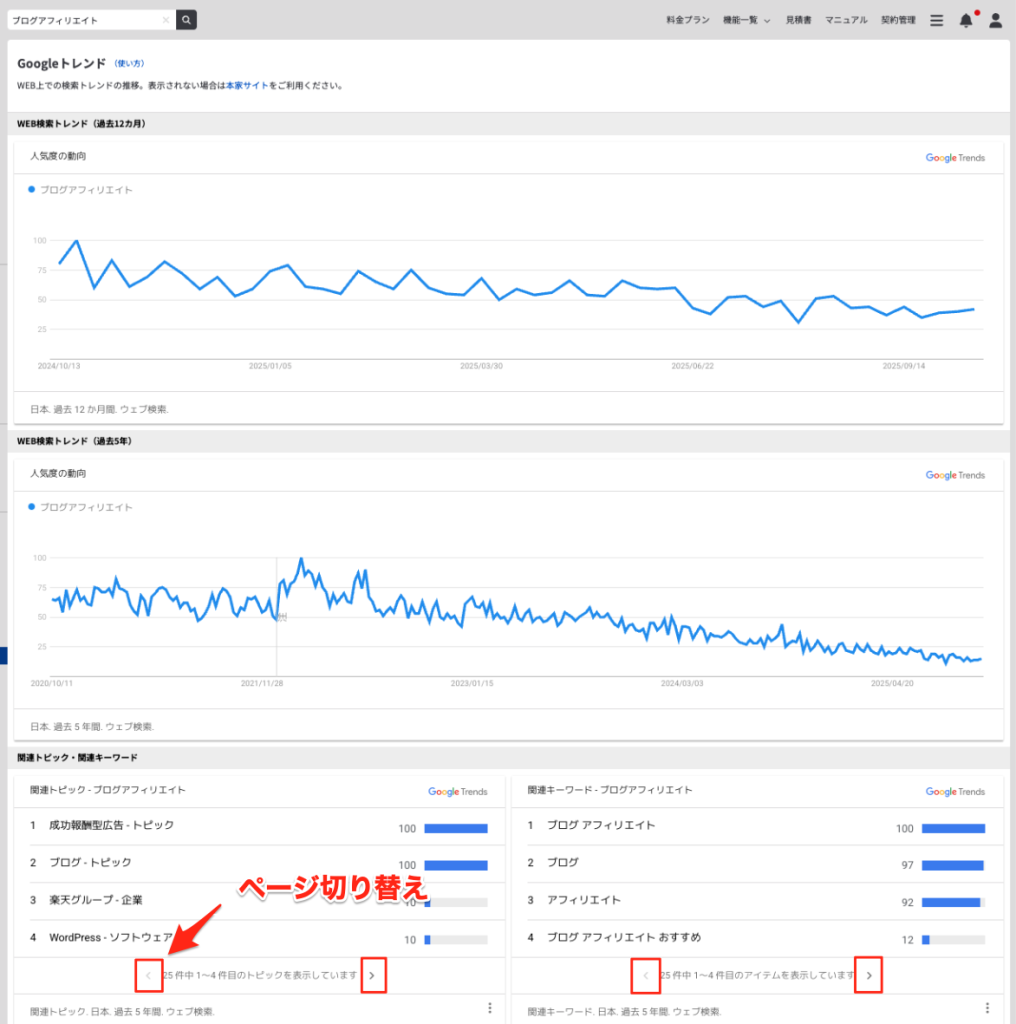Viewport: 1016px width, 1024px height.
Task: Select the 楽天グループ related topic row
Action: 96,900
